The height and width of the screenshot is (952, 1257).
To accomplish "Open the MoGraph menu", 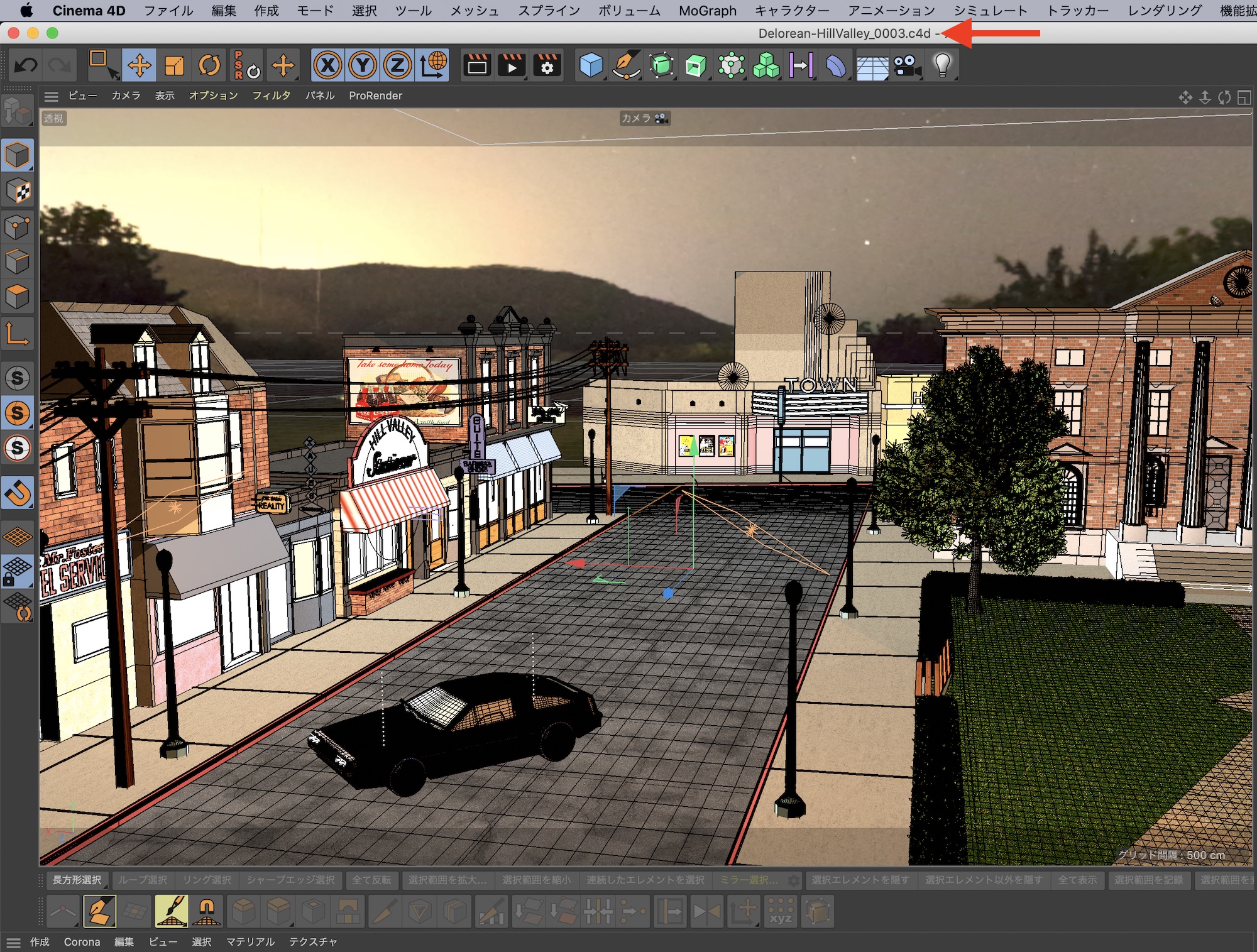I will click(x=707, y=11).
